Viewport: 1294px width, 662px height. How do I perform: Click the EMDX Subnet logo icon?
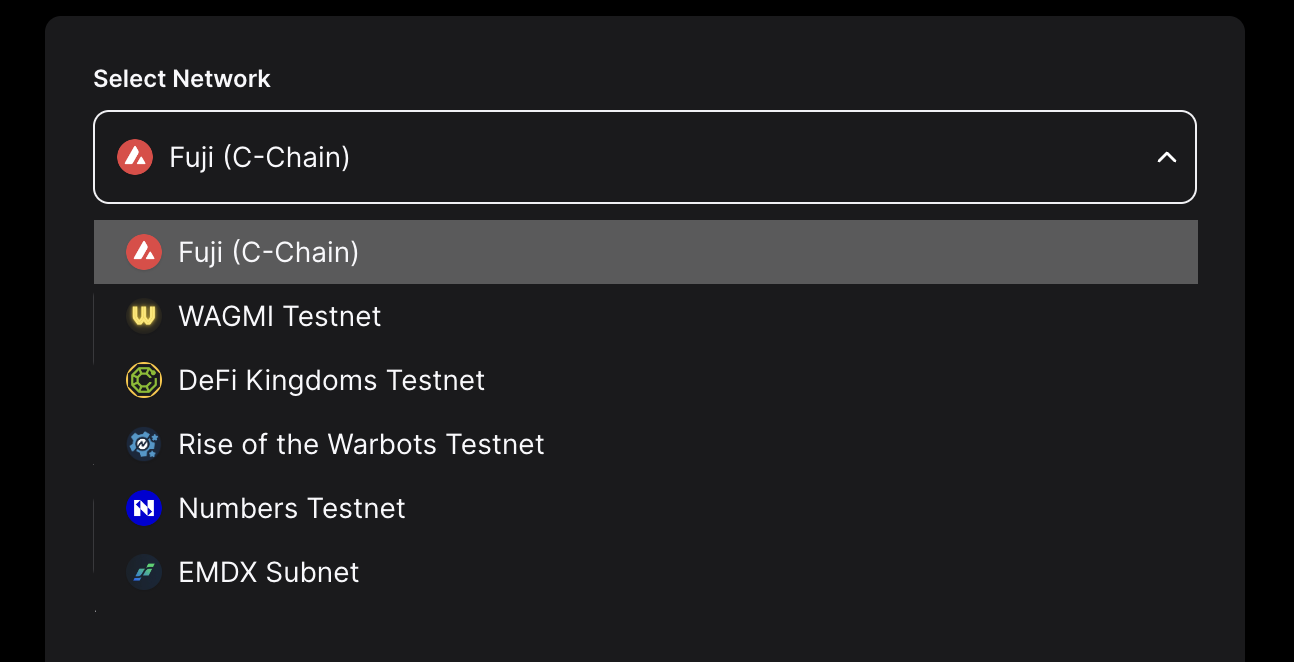pos(144,572)
